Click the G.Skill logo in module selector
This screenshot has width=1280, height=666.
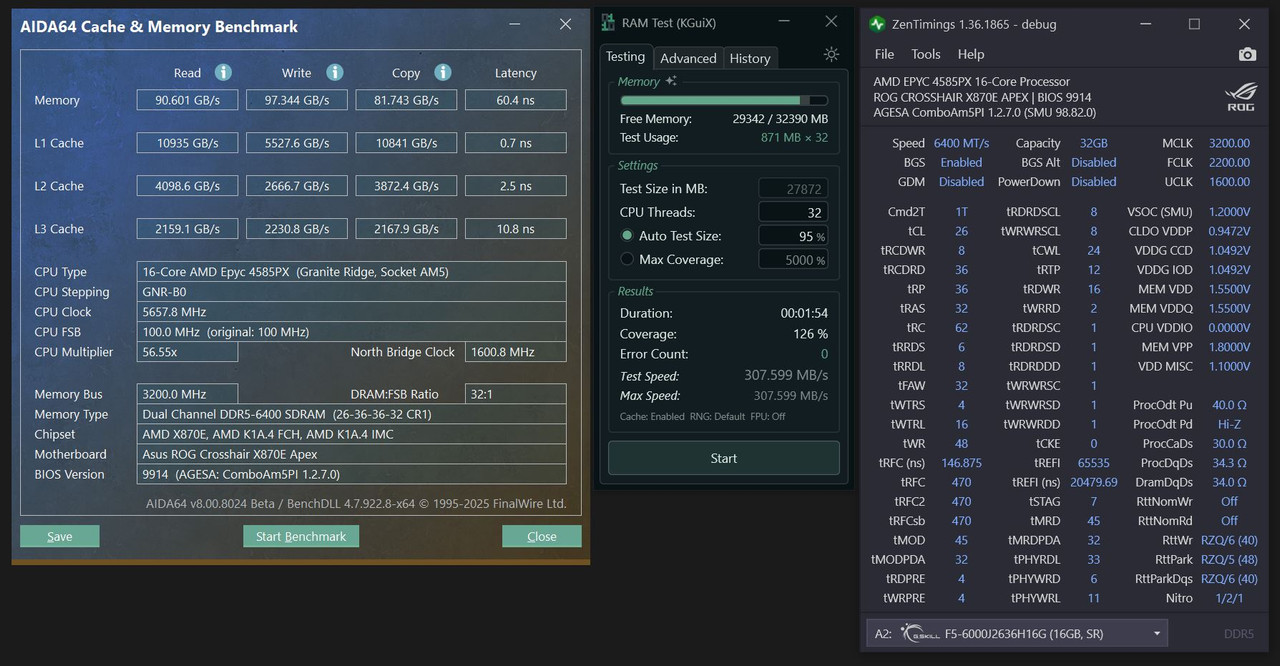click(x=920, y=633)
